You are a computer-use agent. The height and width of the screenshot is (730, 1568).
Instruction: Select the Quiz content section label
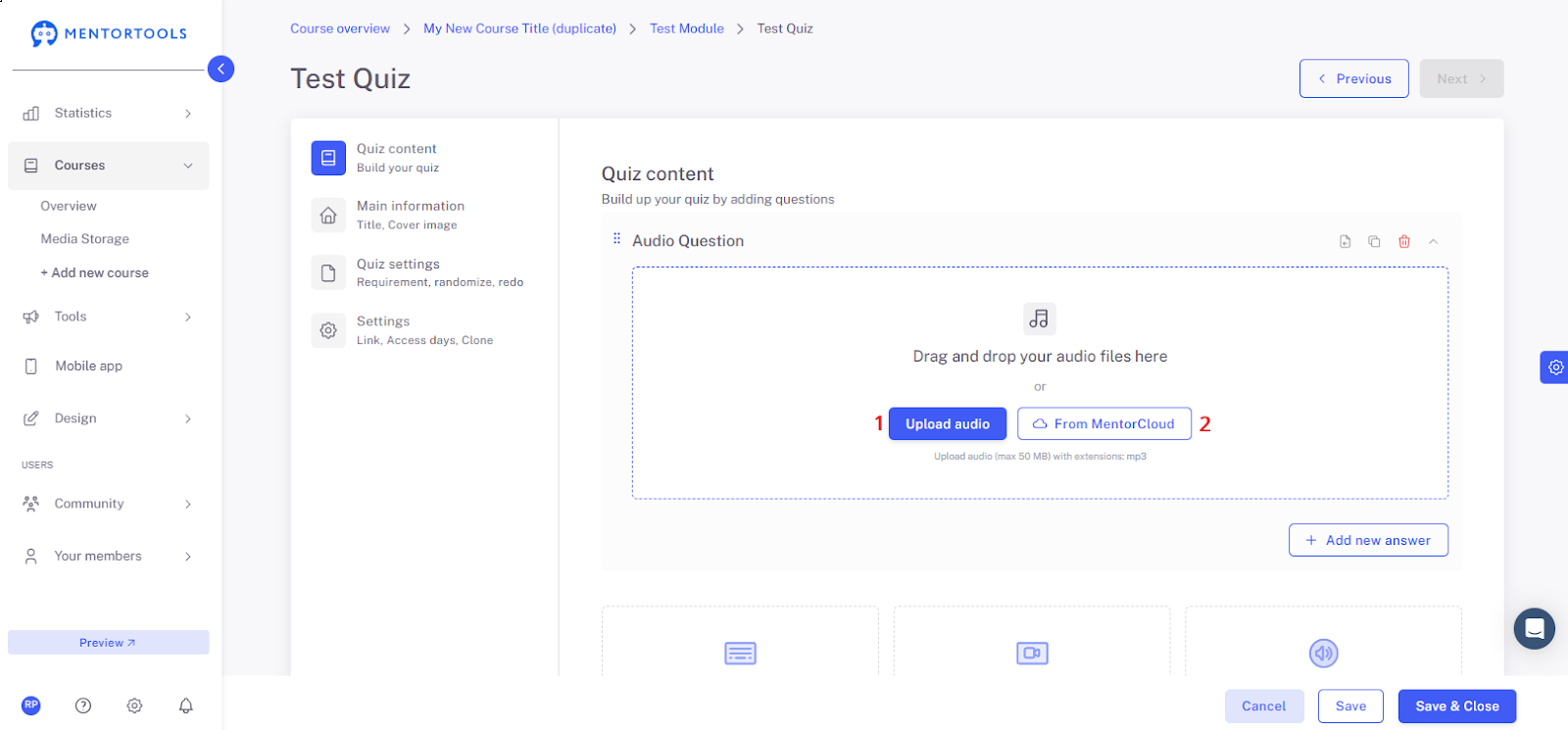click(x=397, y=149)
